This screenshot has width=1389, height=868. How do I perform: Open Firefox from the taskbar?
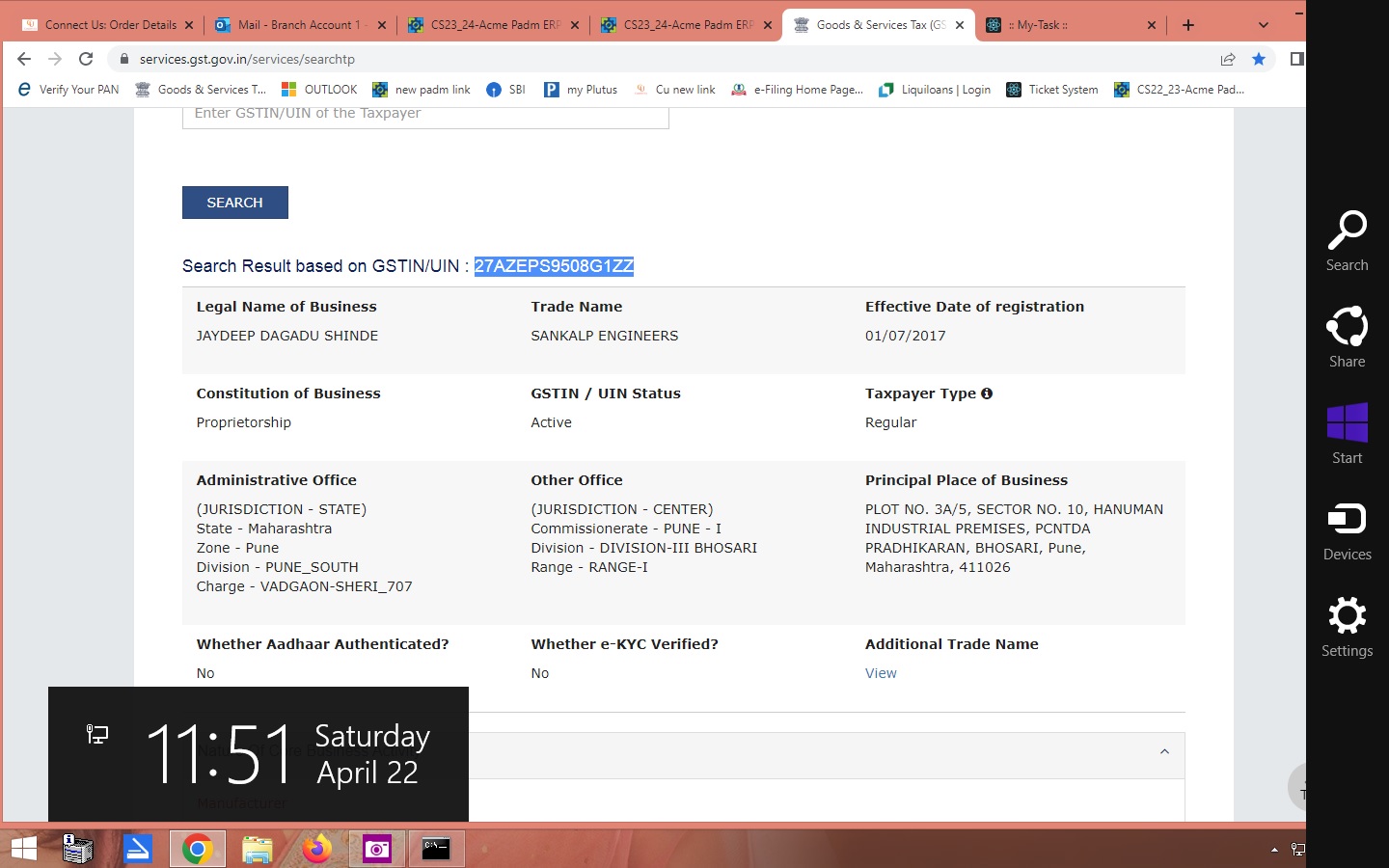point(316,849)
